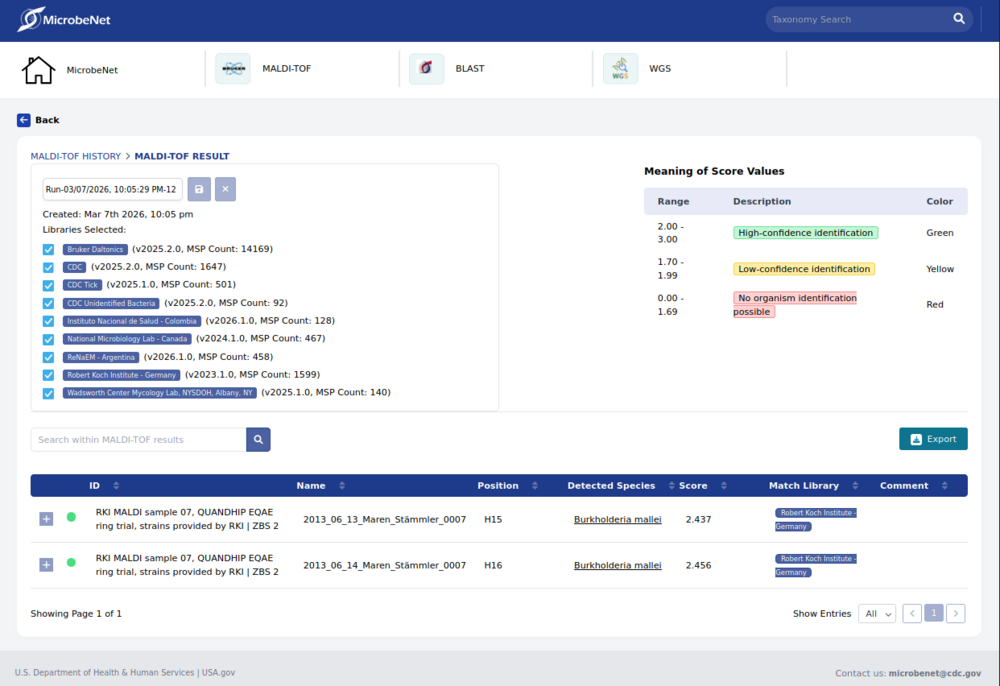Expand the first result row with the plus button
This screenshot has height=686, width=1000.
tap(45, 519)
